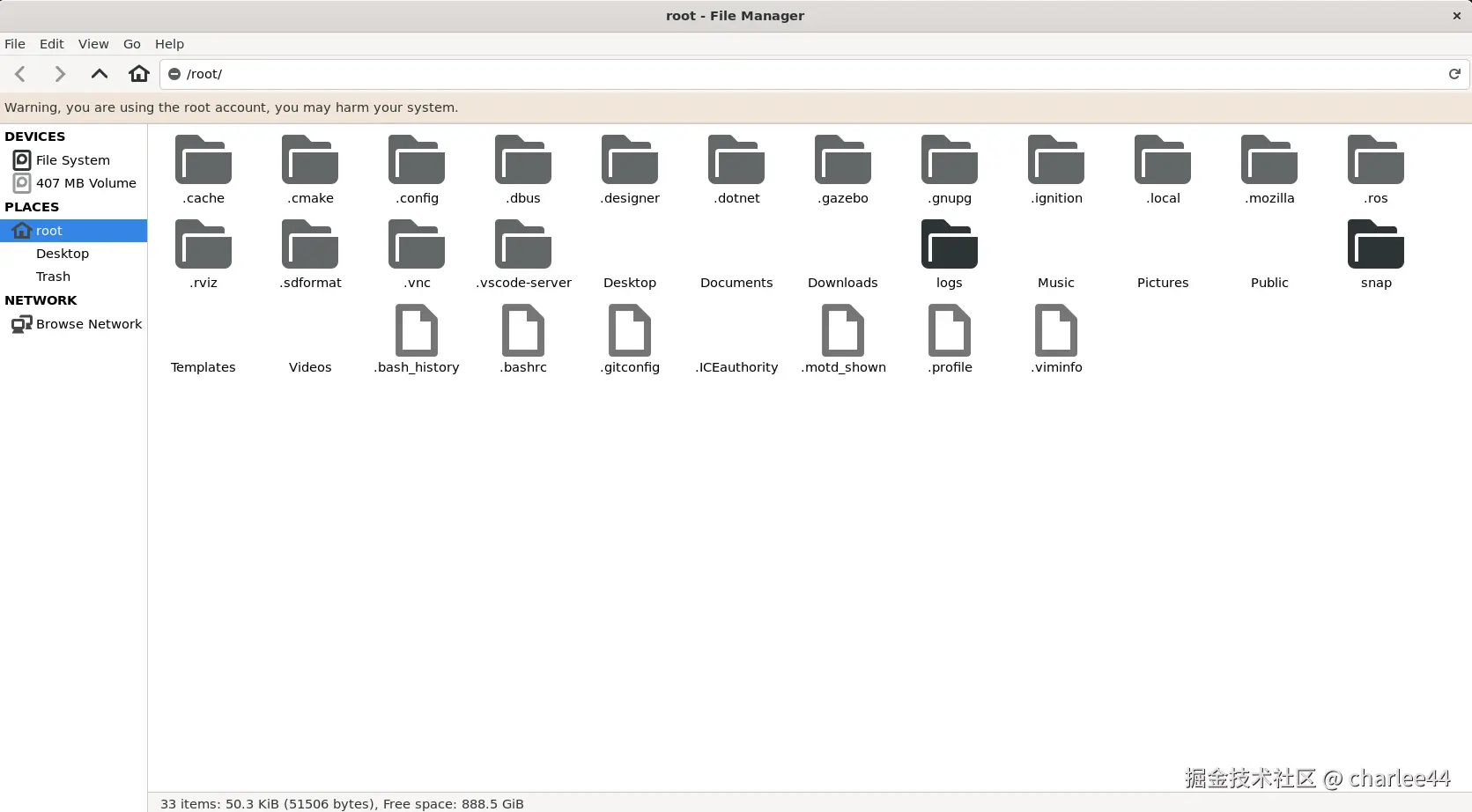
Task: Open the File menu
Action: 15,44
